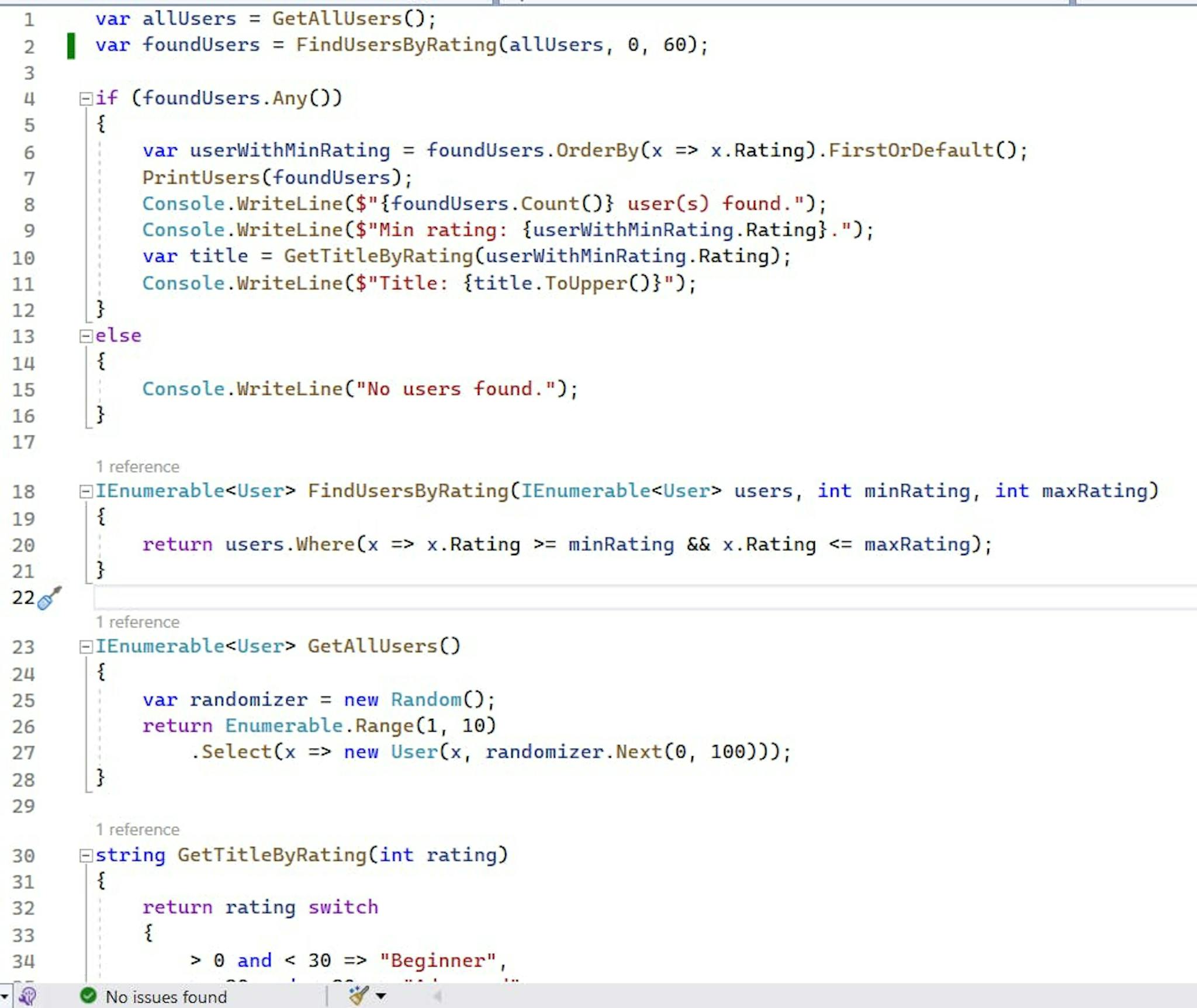Place the cursor on empty line 22

click(x=234, y=597)
